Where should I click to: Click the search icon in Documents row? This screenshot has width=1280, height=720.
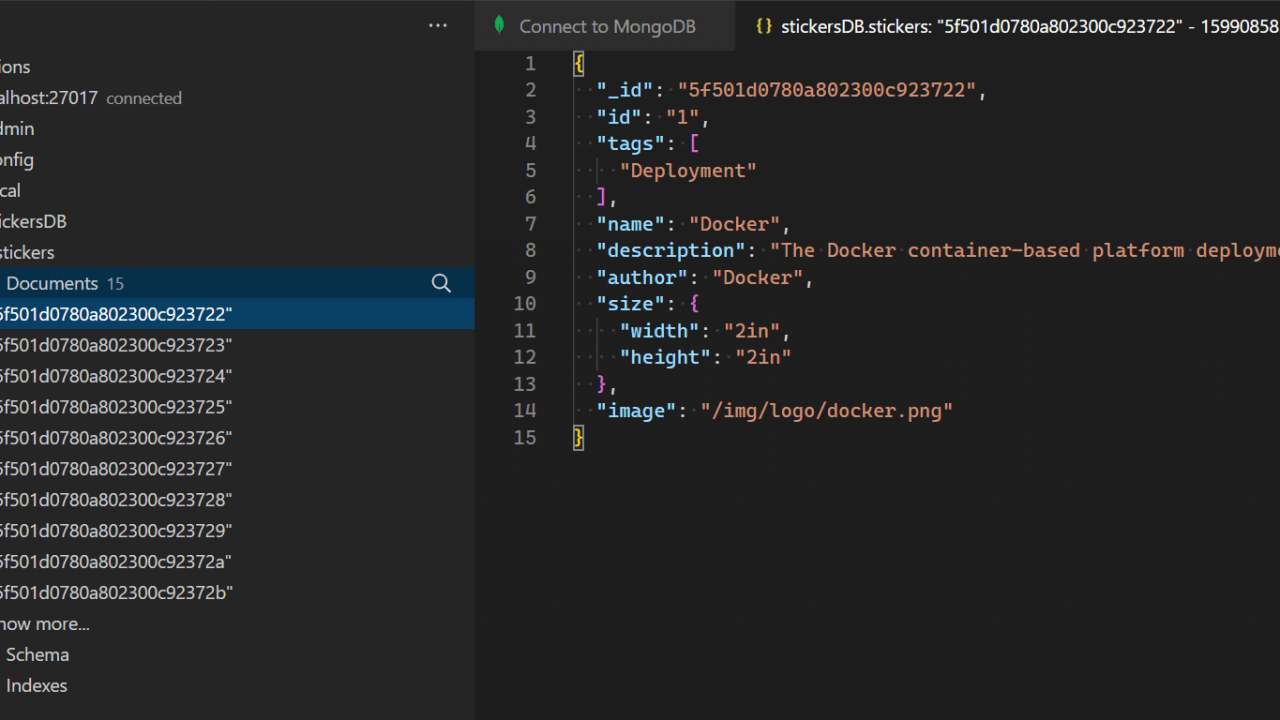[x=441, y=284]
